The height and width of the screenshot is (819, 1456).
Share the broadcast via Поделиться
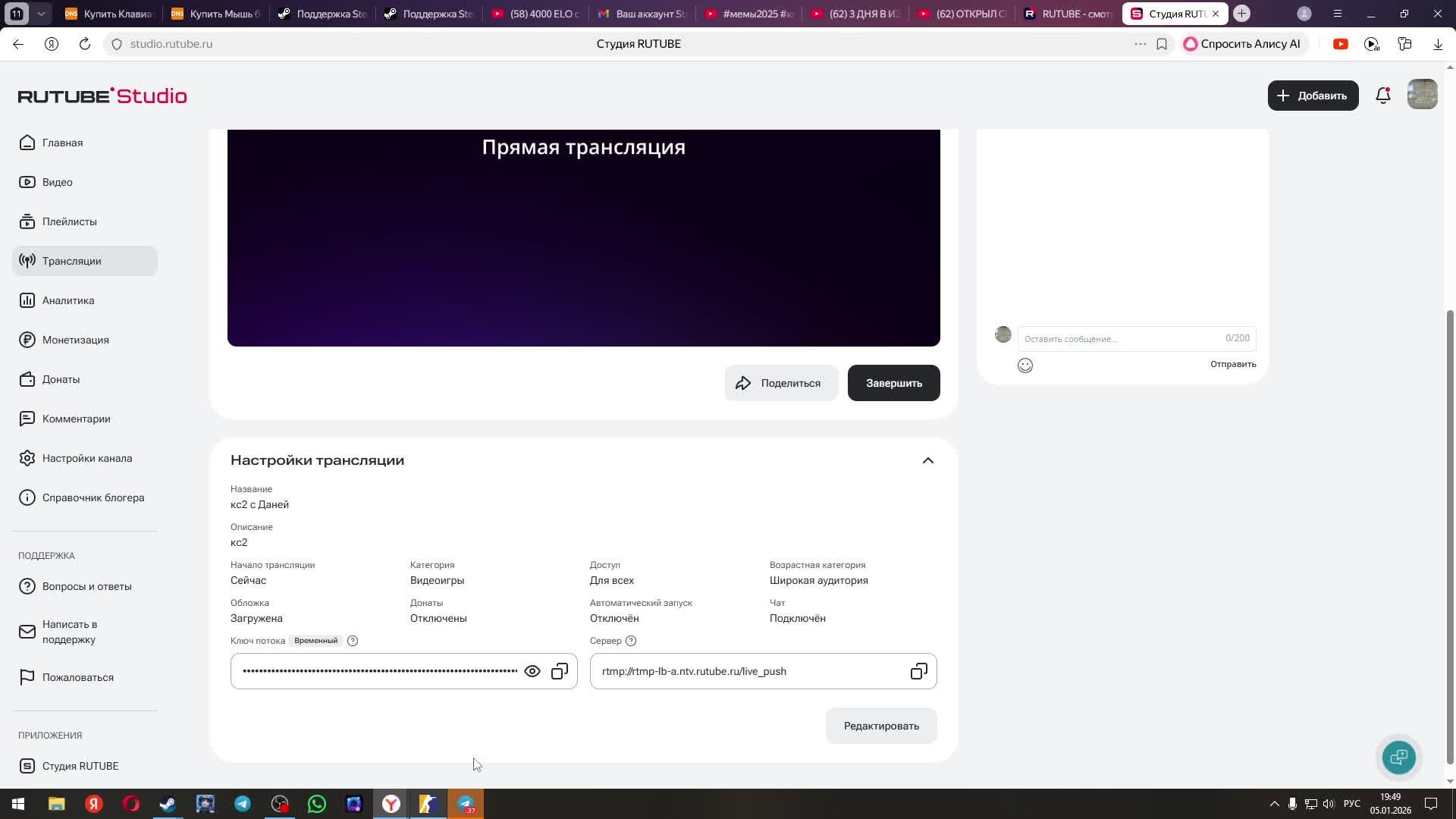click(x=781, y=383)
